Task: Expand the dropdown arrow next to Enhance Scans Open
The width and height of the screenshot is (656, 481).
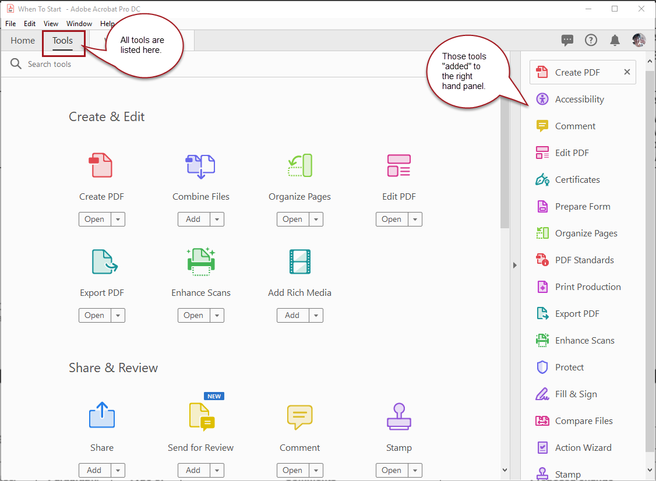Action: (x=217, y=315)
